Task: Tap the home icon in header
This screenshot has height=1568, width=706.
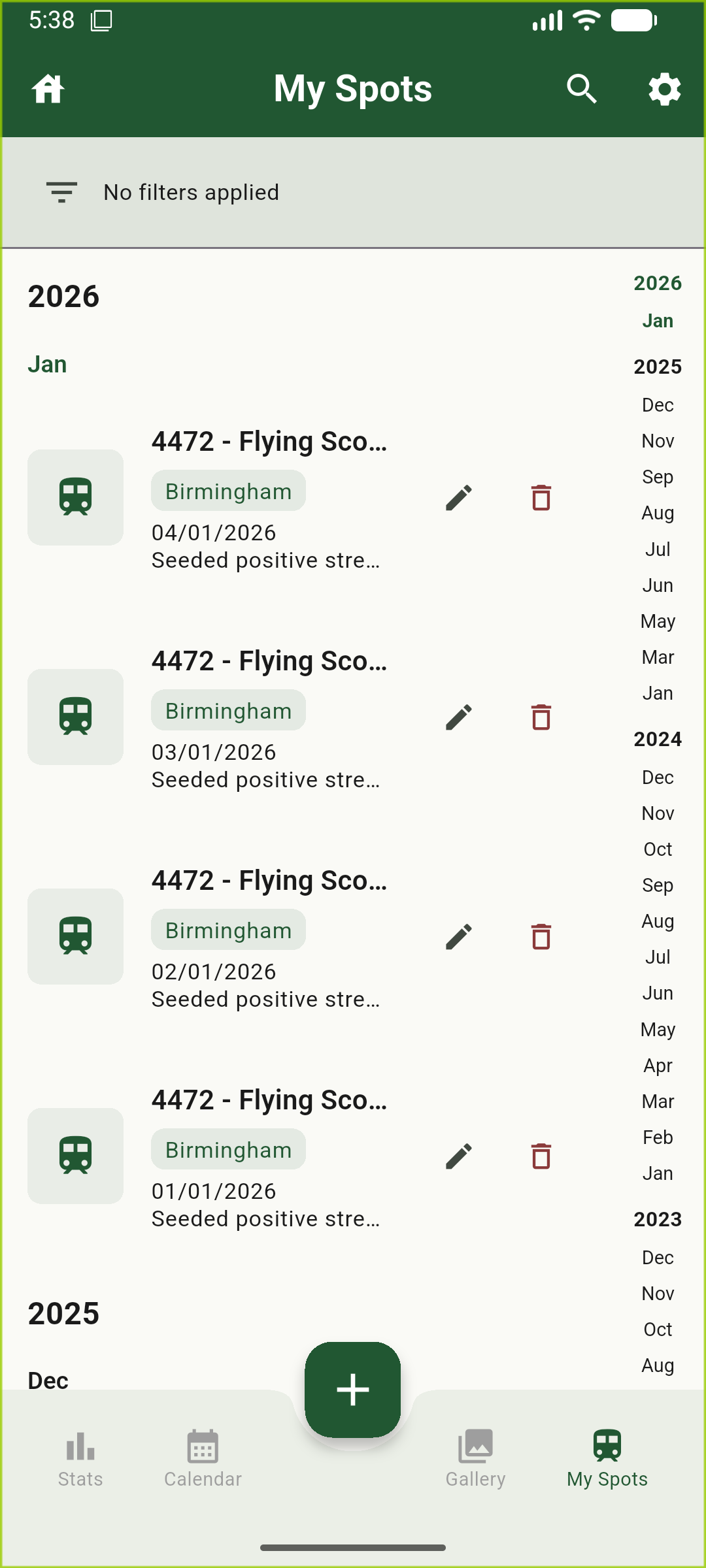Action: (x=48, y=89)
